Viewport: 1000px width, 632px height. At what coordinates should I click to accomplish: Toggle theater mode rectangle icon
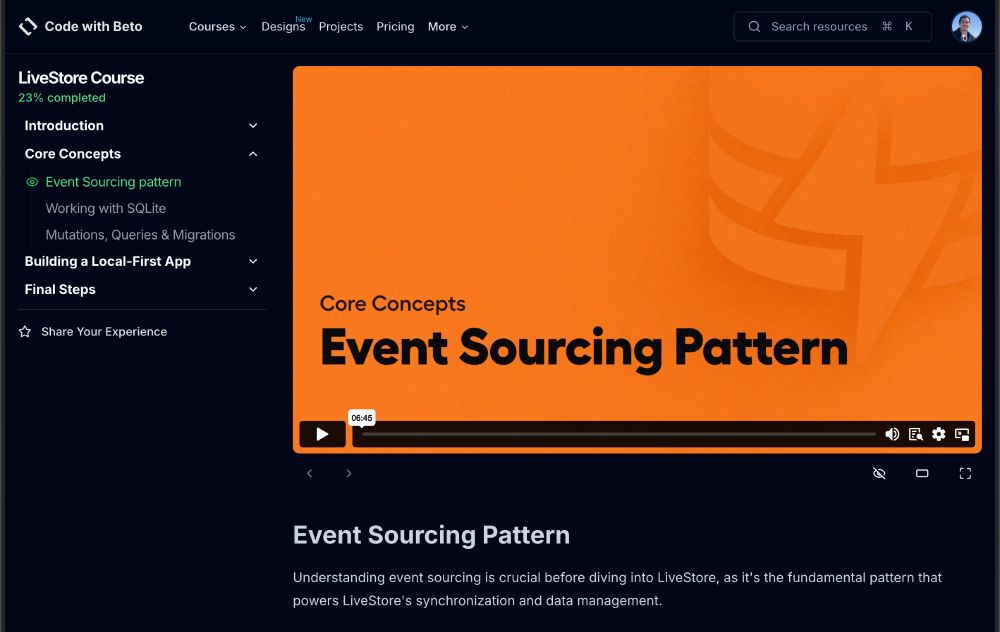pos(922,473)
